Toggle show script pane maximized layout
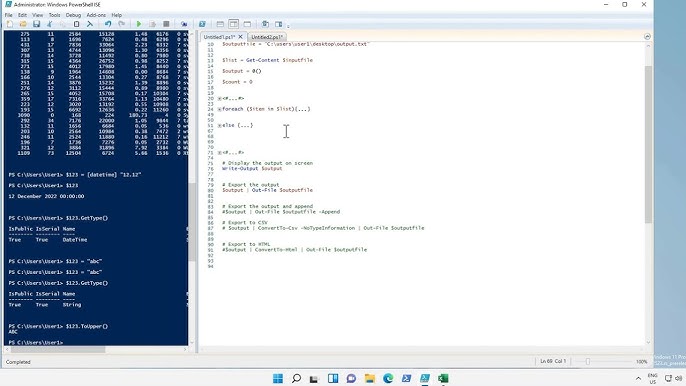 pyautogui.click(x=247, y=24)
